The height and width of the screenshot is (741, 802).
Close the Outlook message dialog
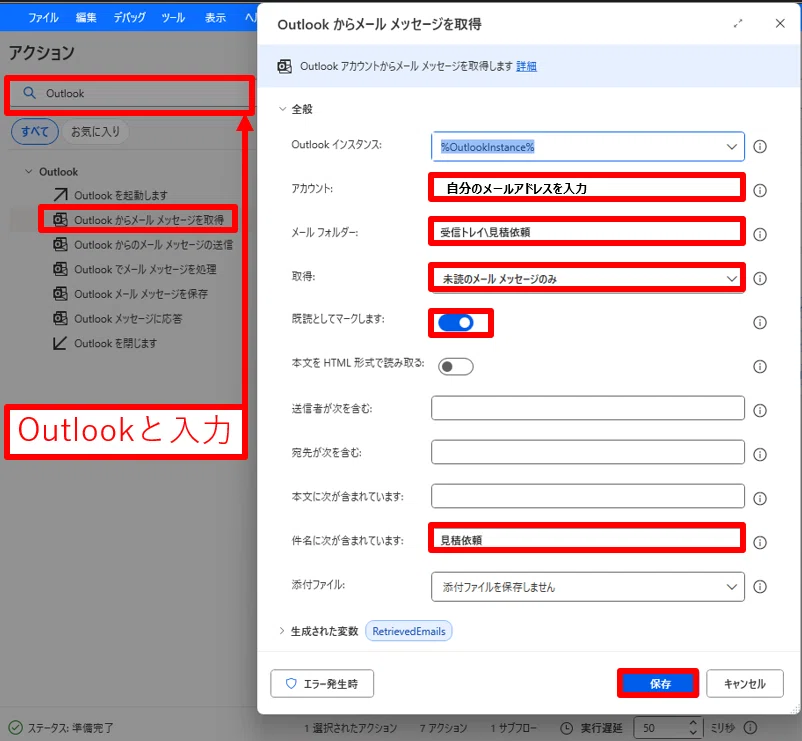click(779, 24)
